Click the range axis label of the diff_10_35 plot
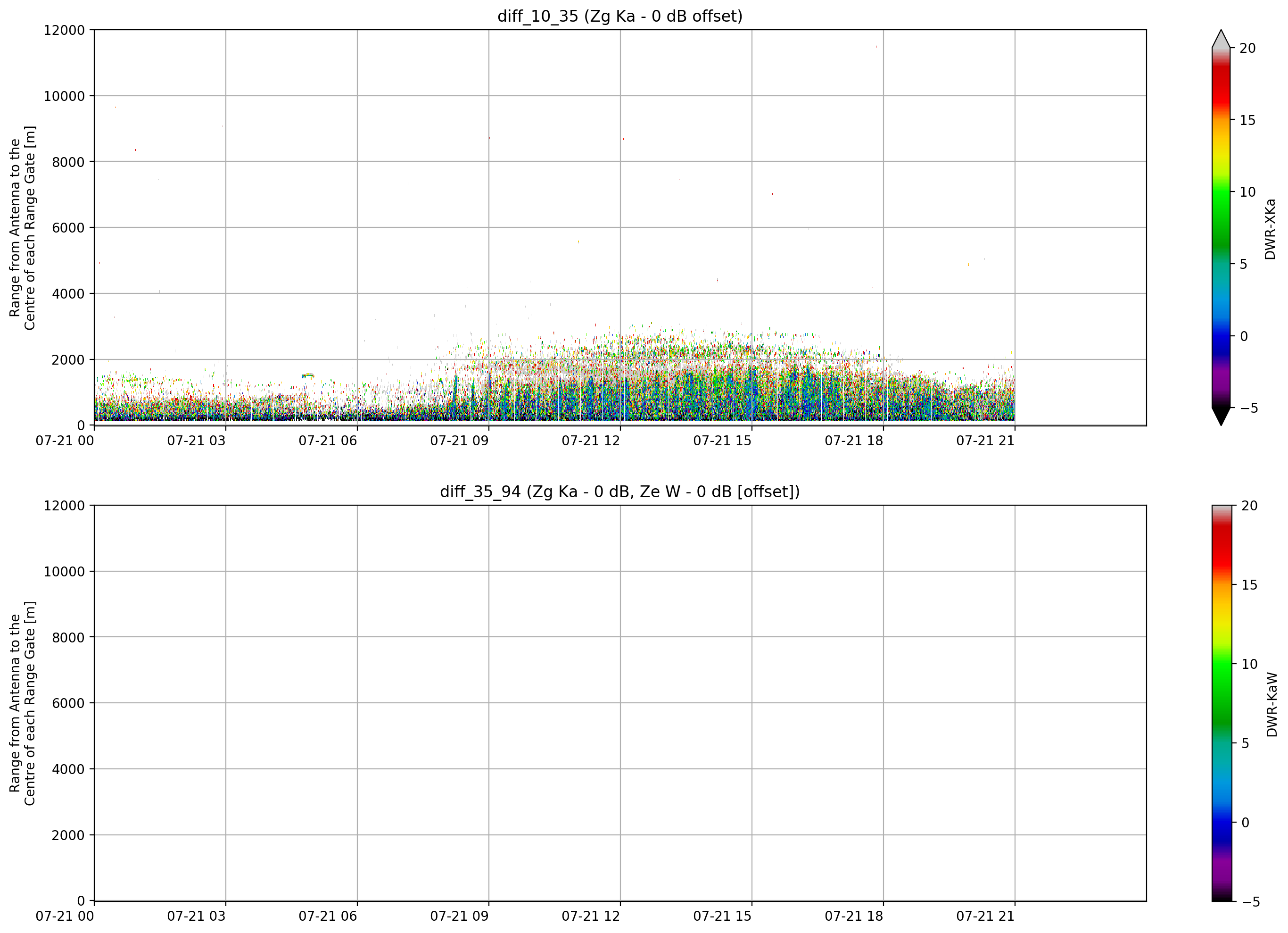Image resolution: width=1288 pixels, height=933 pixels. (x=23, y=228)
